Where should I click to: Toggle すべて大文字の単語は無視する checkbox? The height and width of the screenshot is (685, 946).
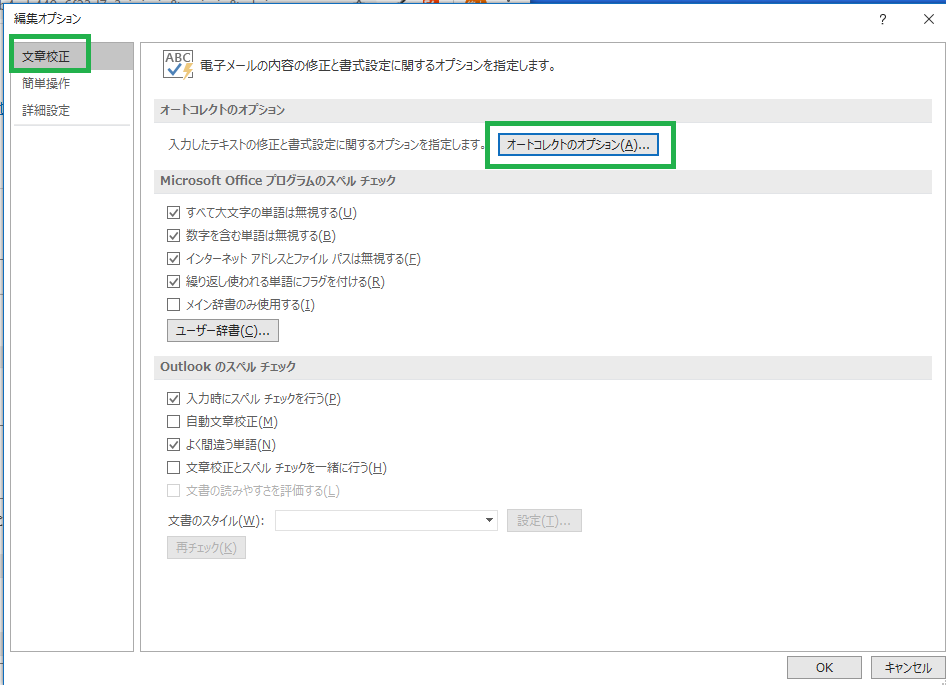(x=174, y=212)
